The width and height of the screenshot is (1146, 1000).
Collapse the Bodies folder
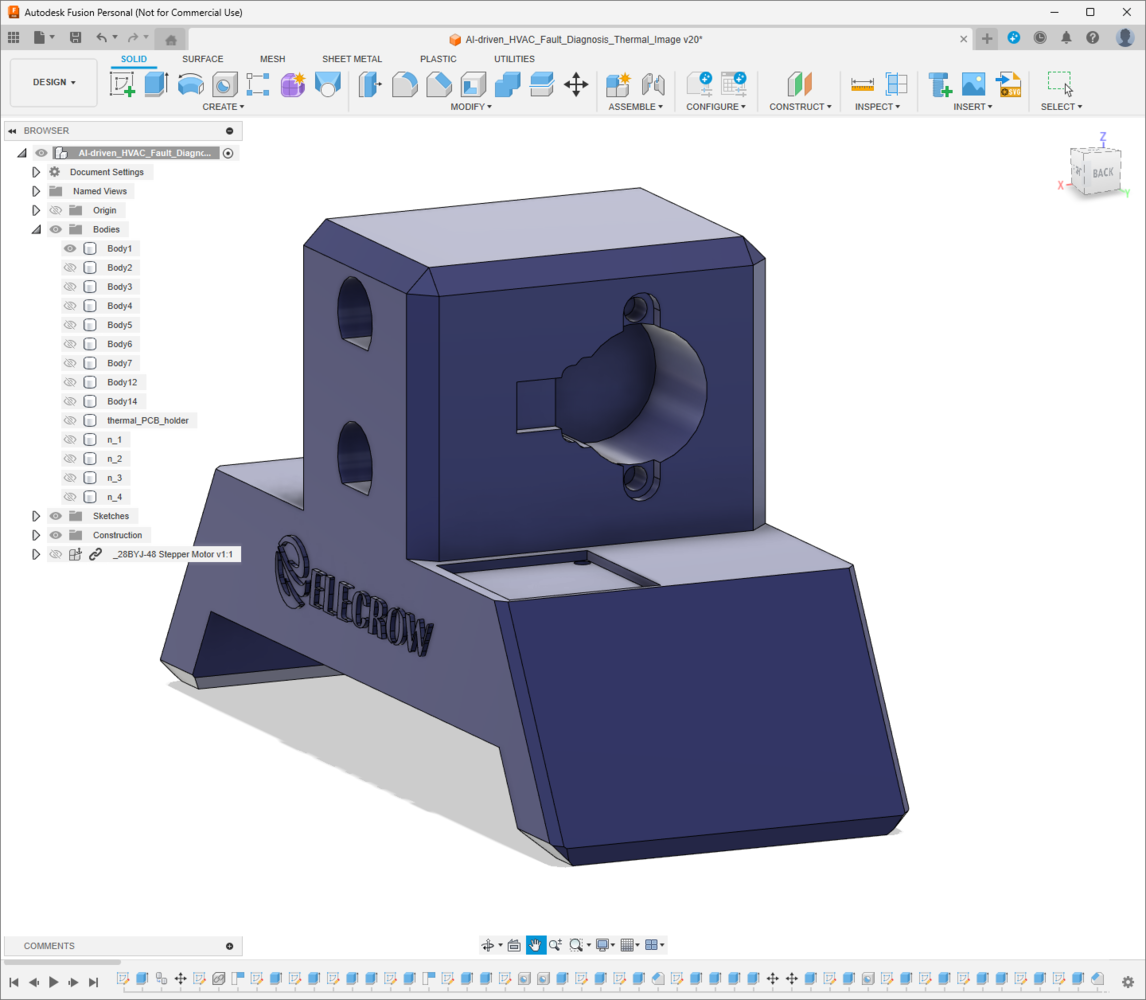pyautogui.click(x=36, y=230)
